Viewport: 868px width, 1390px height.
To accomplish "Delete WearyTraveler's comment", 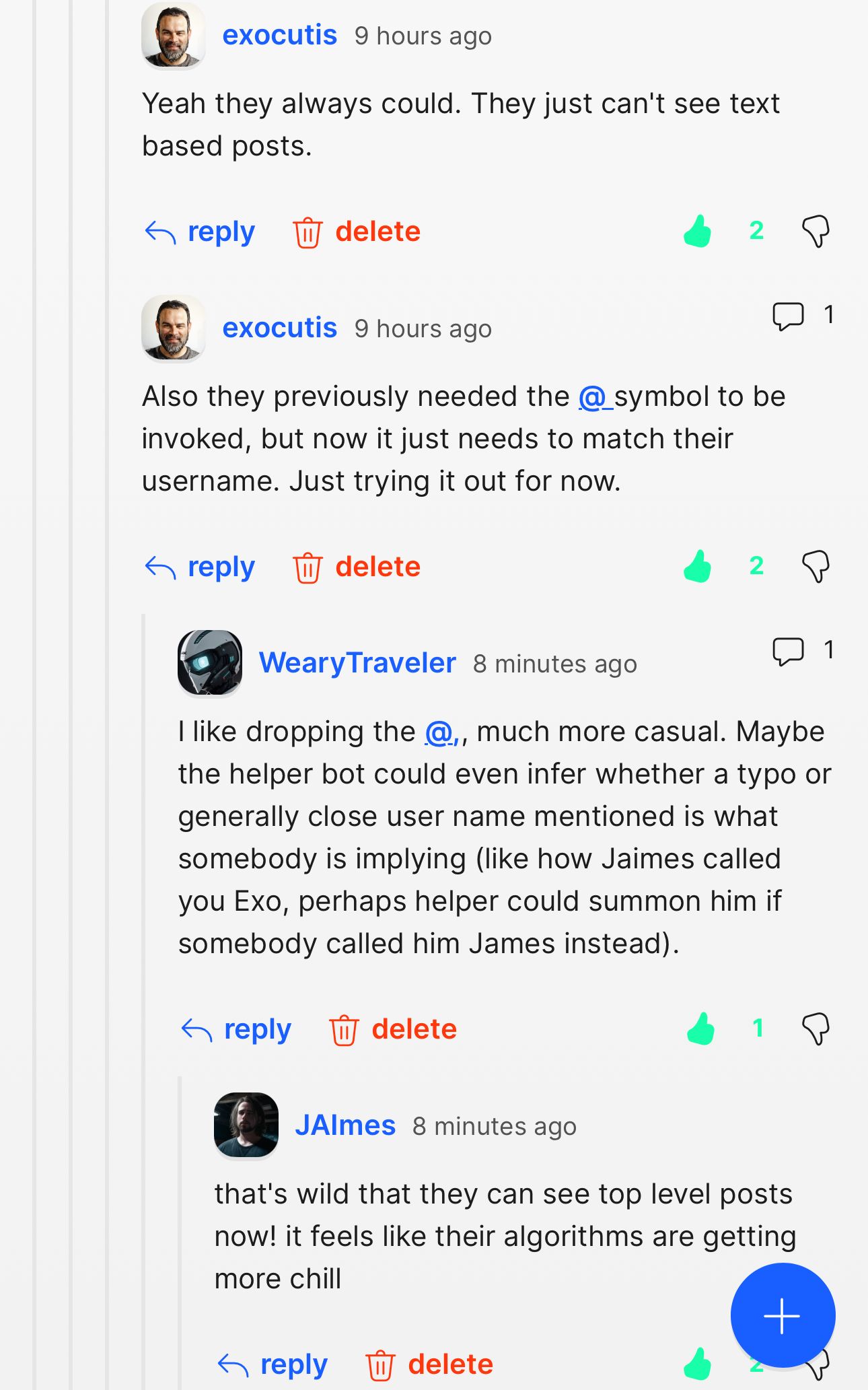I will tap(393, 1030).
